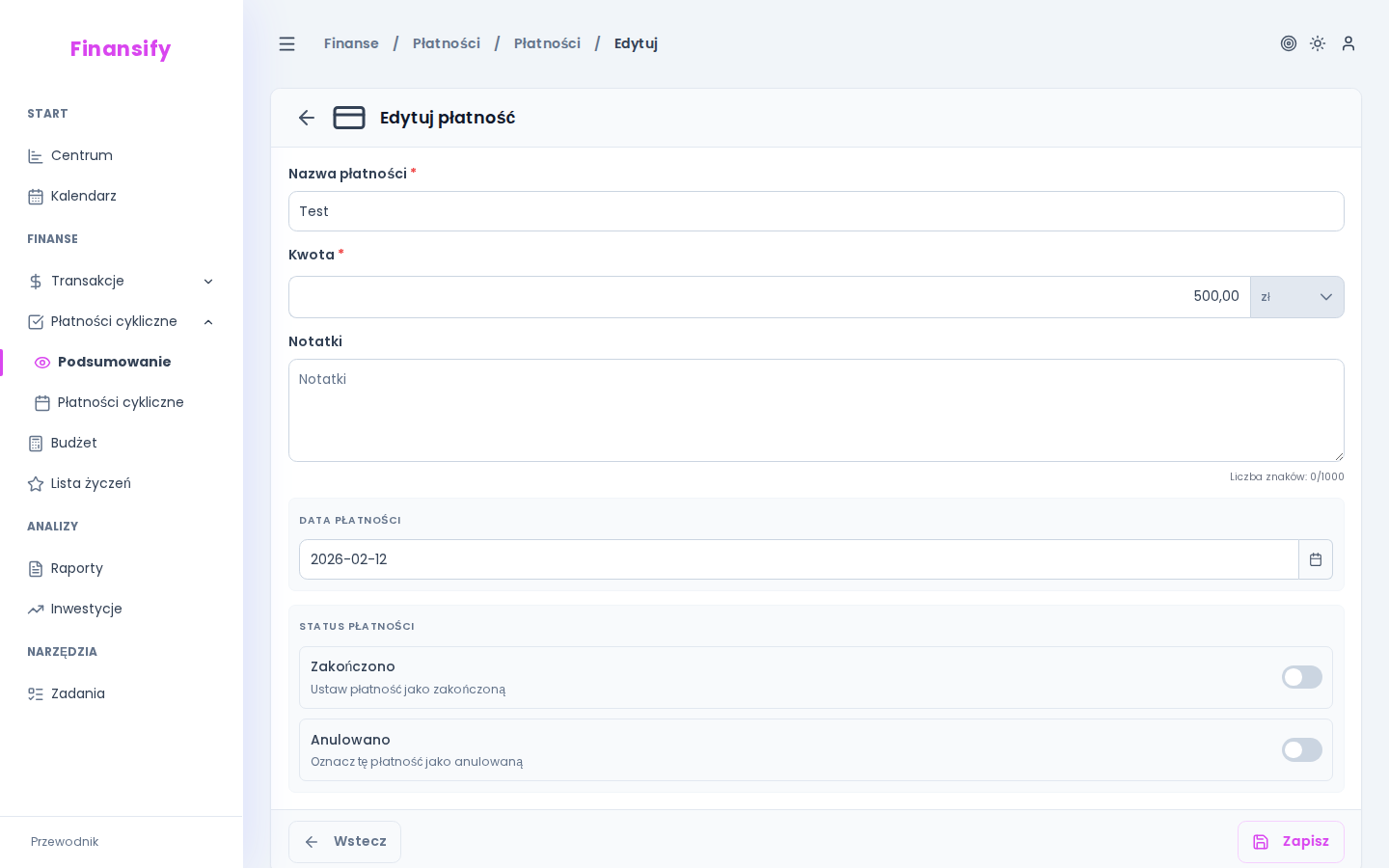Open the date picker calendar icon
The image size is (1389, 868).
tap(1315, 559)
